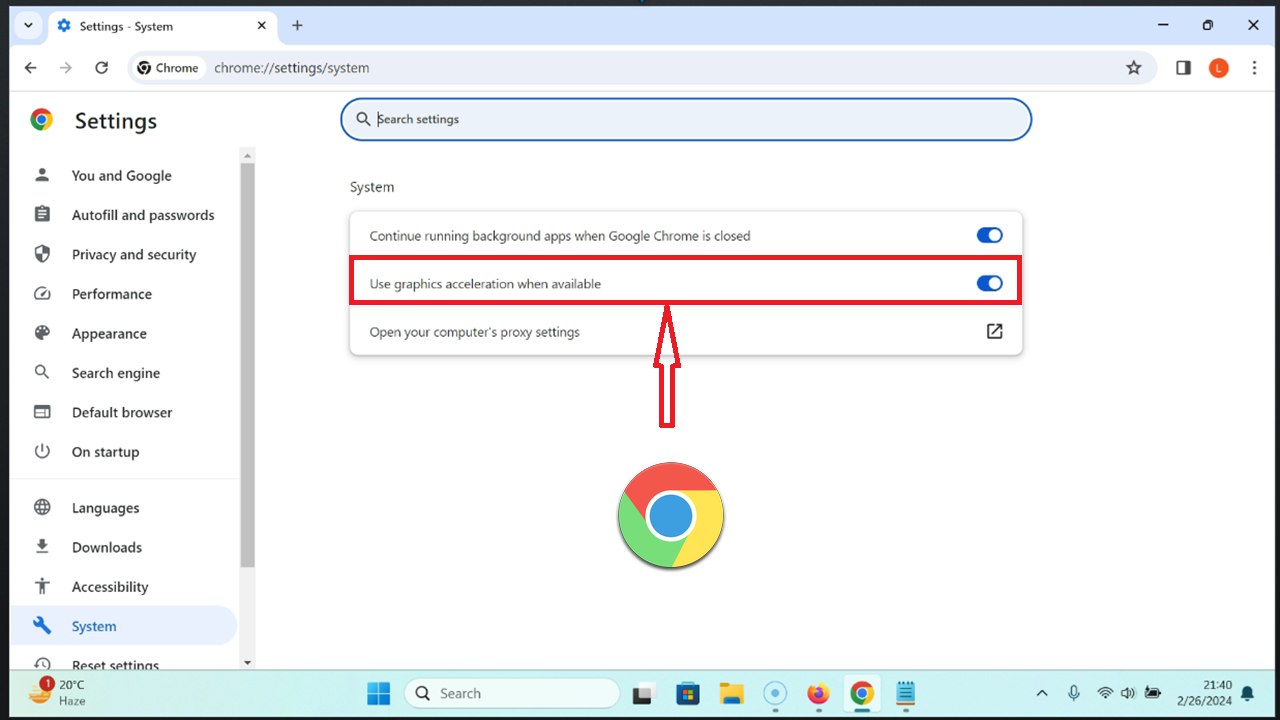
Task: Toggle graphics acceleration switch
Action: click(989, 284)
